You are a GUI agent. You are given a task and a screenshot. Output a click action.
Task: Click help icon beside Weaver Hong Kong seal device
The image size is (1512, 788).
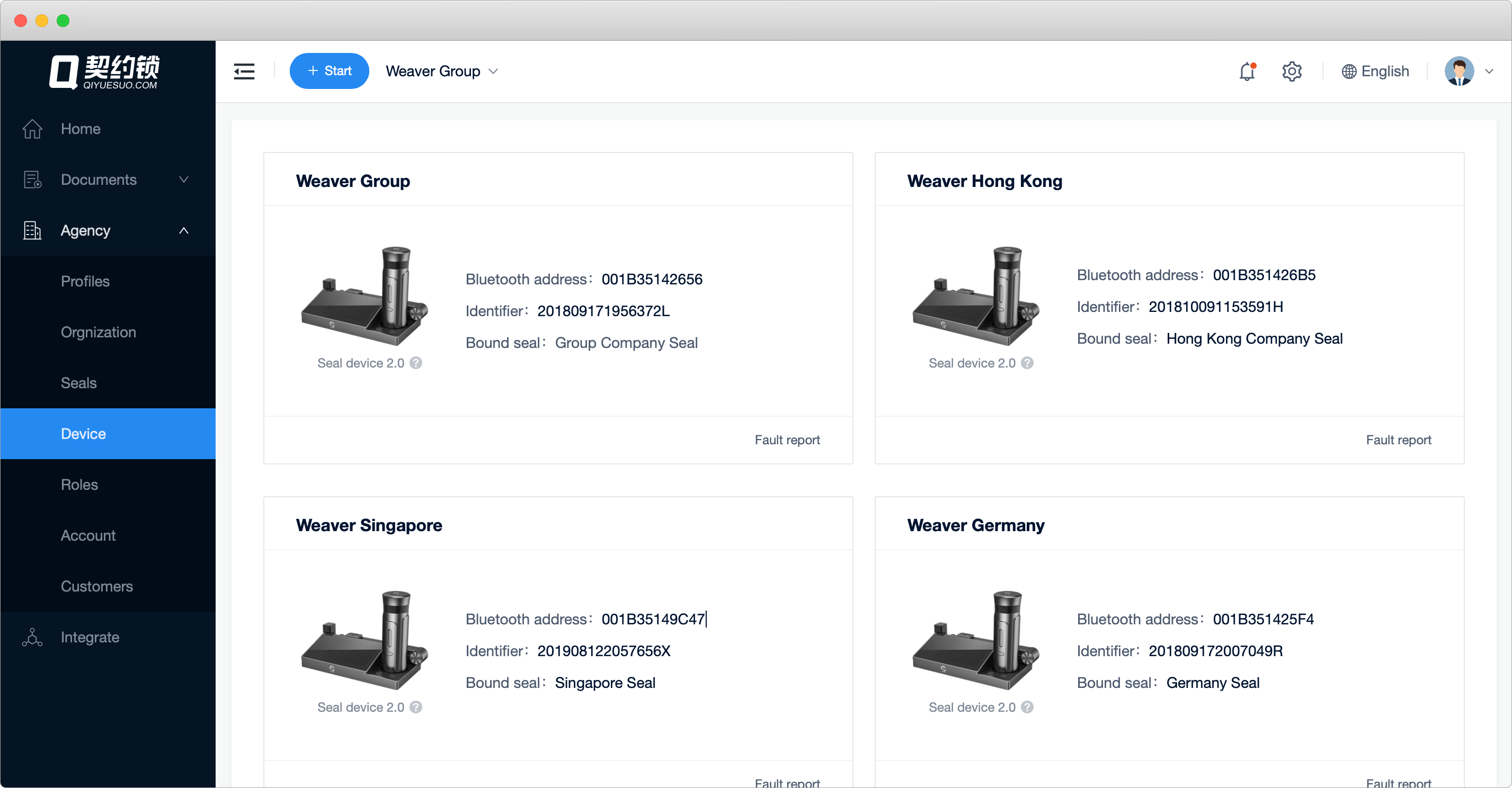tap(1027, 363)
